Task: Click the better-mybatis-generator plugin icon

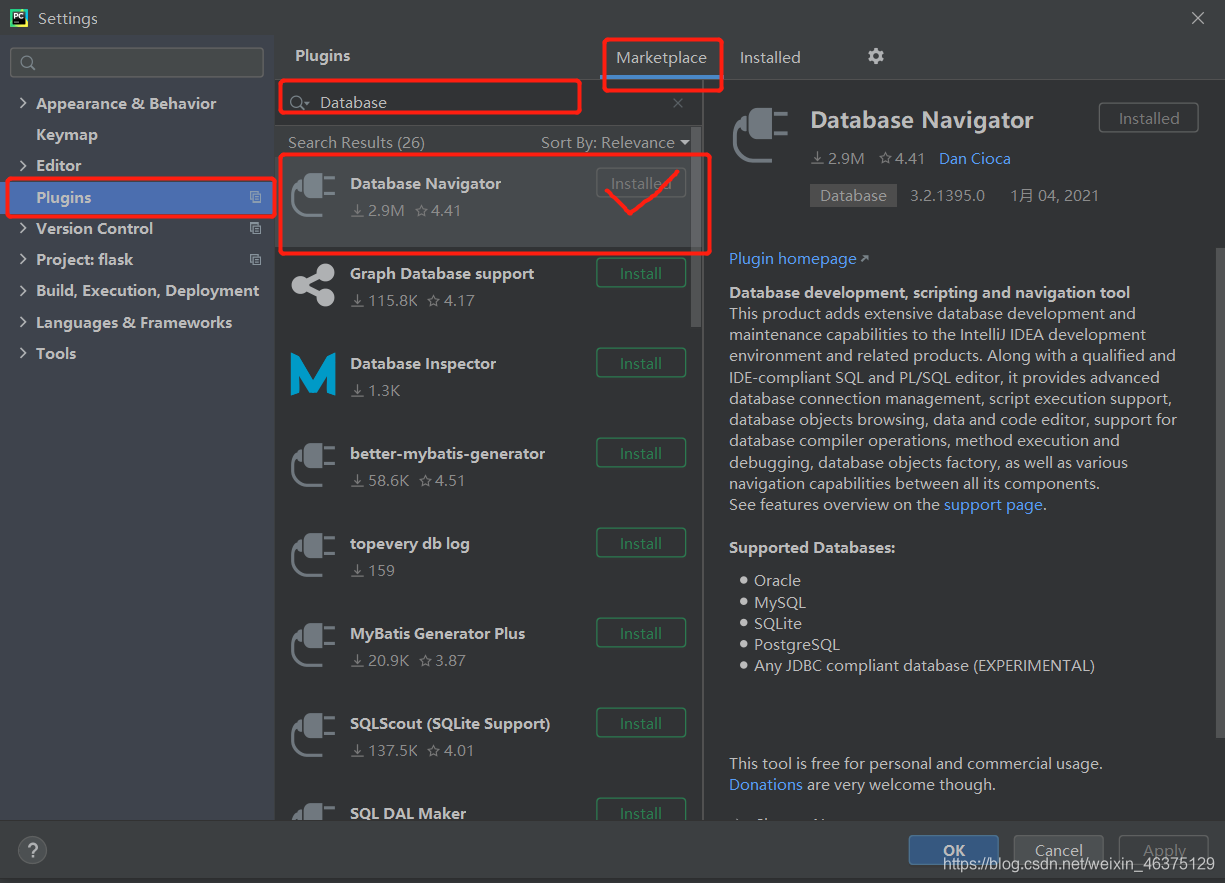Action: click(x=312, y=465)
